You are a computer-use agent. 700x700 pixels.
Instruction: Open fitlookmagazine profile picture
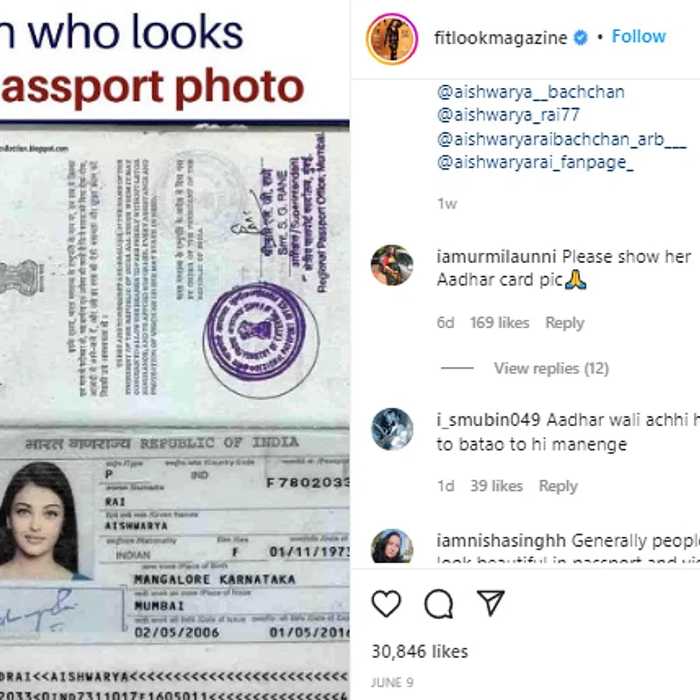[x=392, y=39]
